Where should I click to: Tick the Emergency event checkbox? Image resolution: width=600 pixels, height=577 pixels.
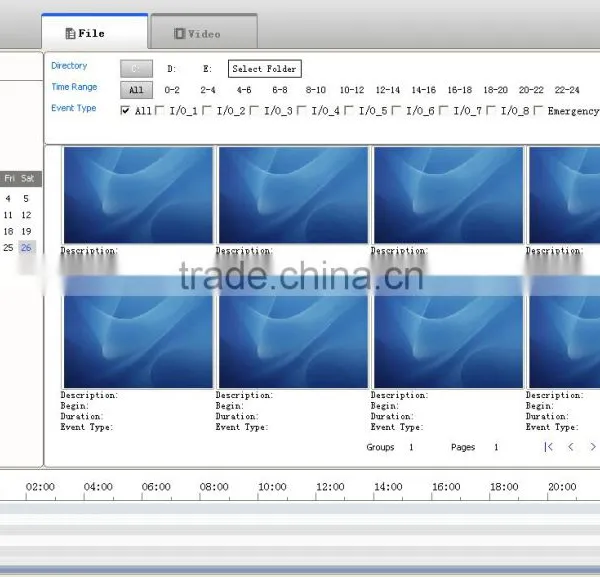538,111
